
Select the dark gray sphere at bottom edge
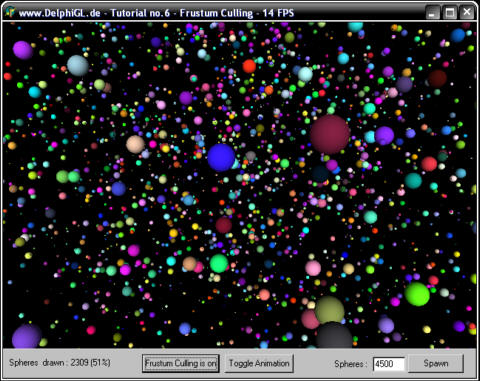click(x=334, y=335)
